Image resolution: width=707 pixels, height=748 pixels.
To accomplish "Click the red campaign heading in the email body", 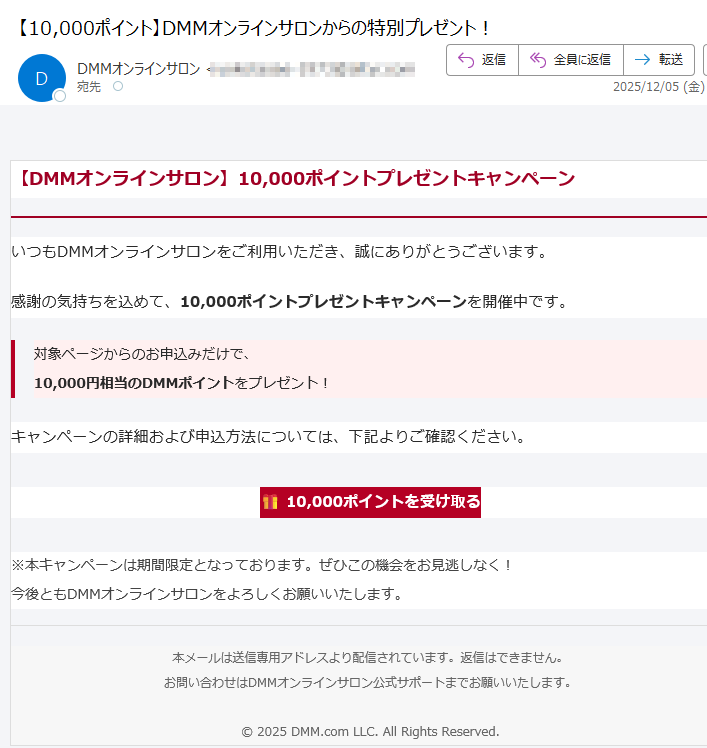I will (x=297, y=179).
